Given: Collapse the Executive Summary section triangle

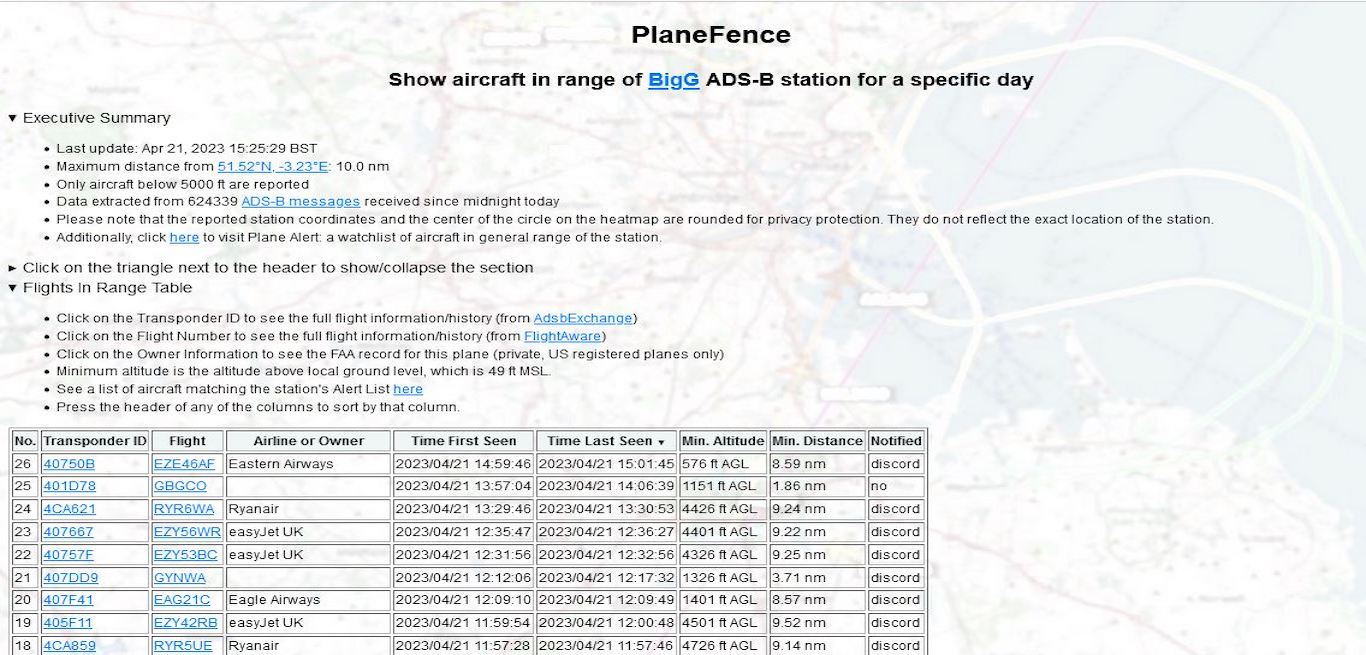Looking at the screenshot, I should pos(13,118).
